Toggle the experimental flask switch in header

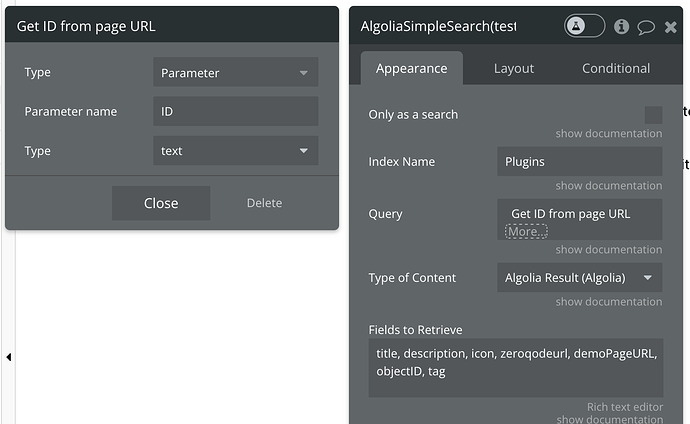tap(584, 26)
